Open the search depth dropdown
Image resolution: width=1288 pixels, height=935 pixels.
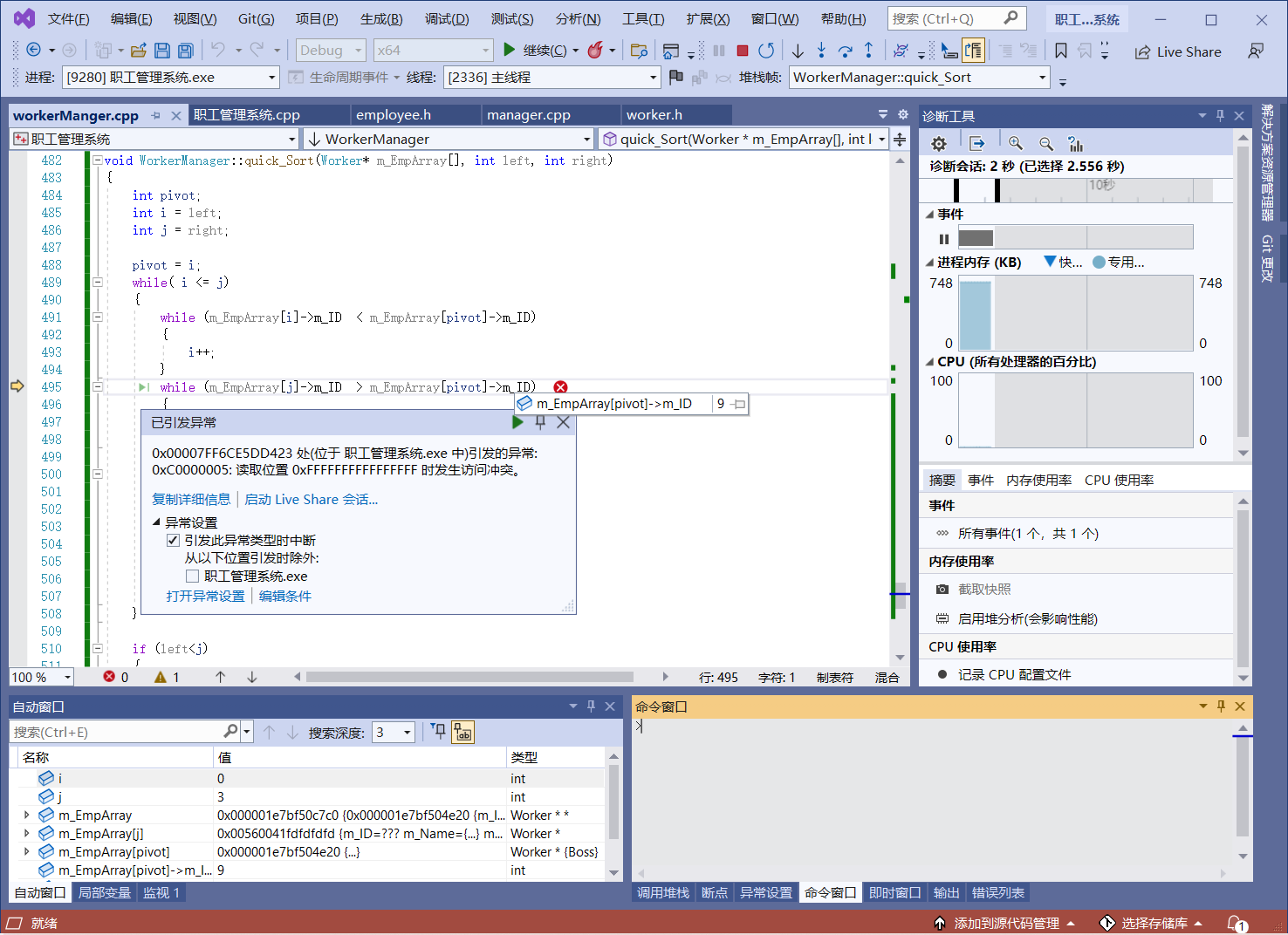394,732
